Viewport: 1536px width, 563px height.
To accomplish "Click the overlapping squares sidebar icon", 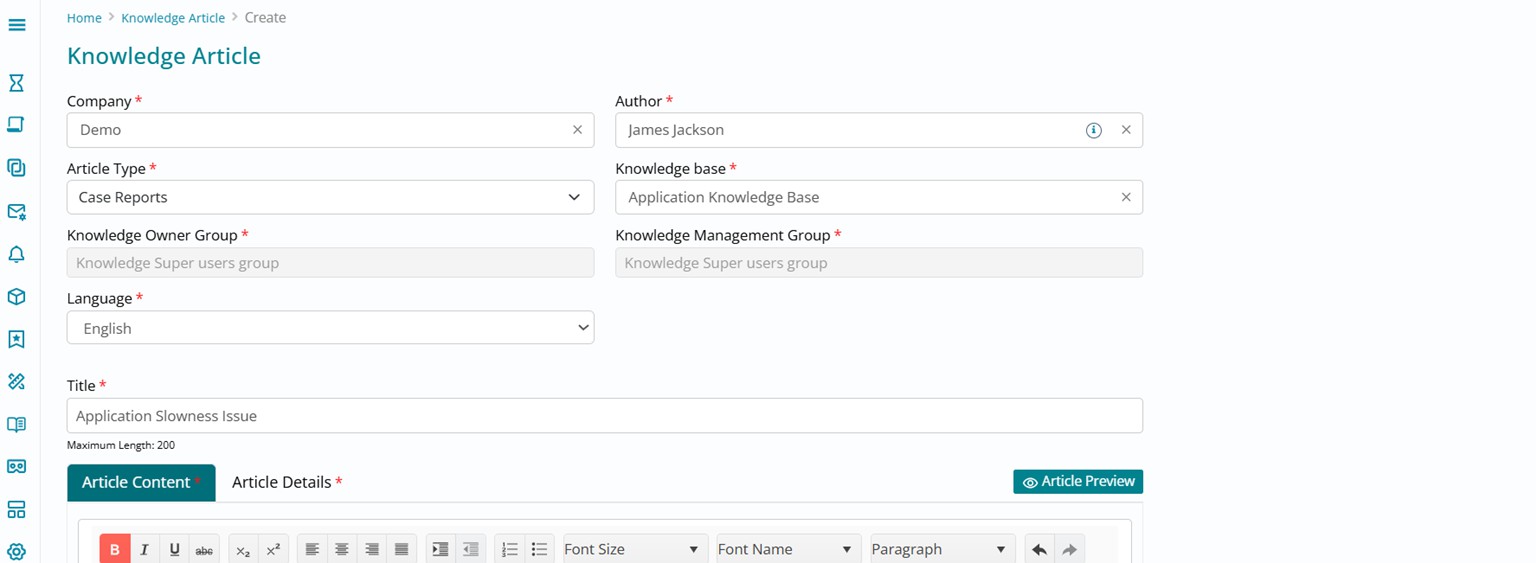I will pyautogui.click(x=16, y=168).
